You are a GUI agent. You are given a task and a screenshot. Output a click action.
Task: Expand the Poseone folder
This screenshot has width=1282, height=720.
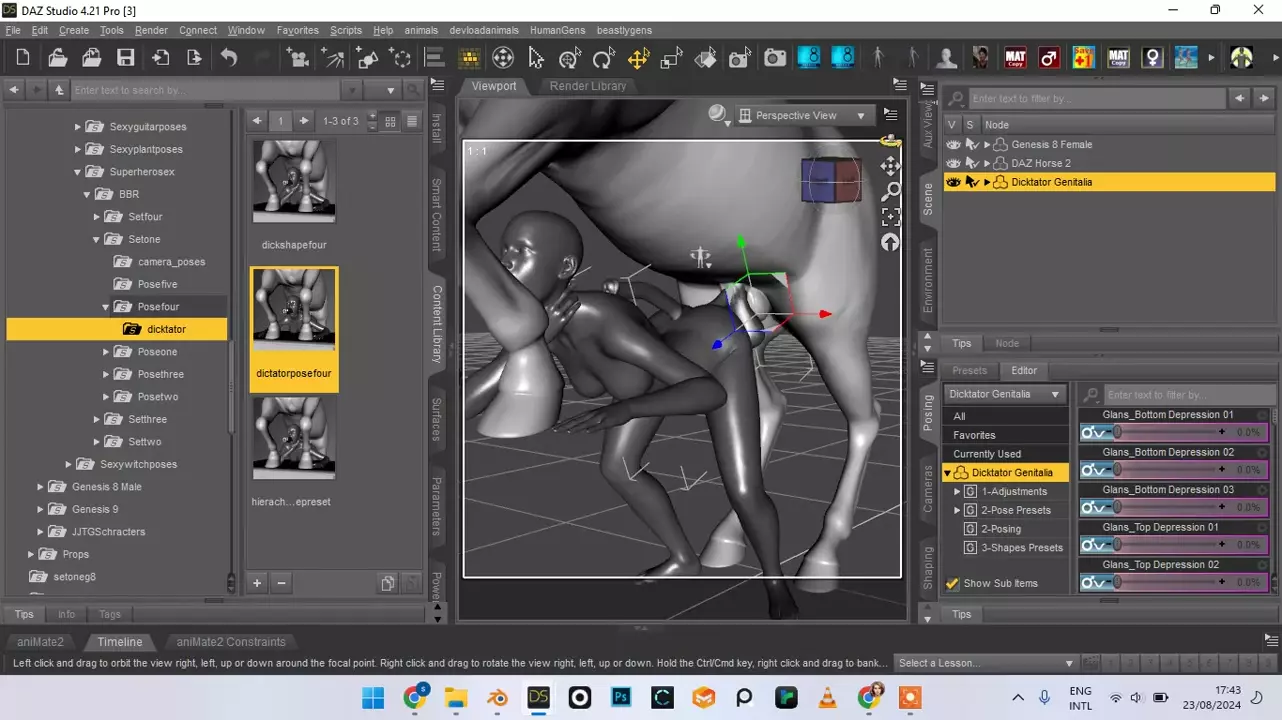(x=106, y=352)
